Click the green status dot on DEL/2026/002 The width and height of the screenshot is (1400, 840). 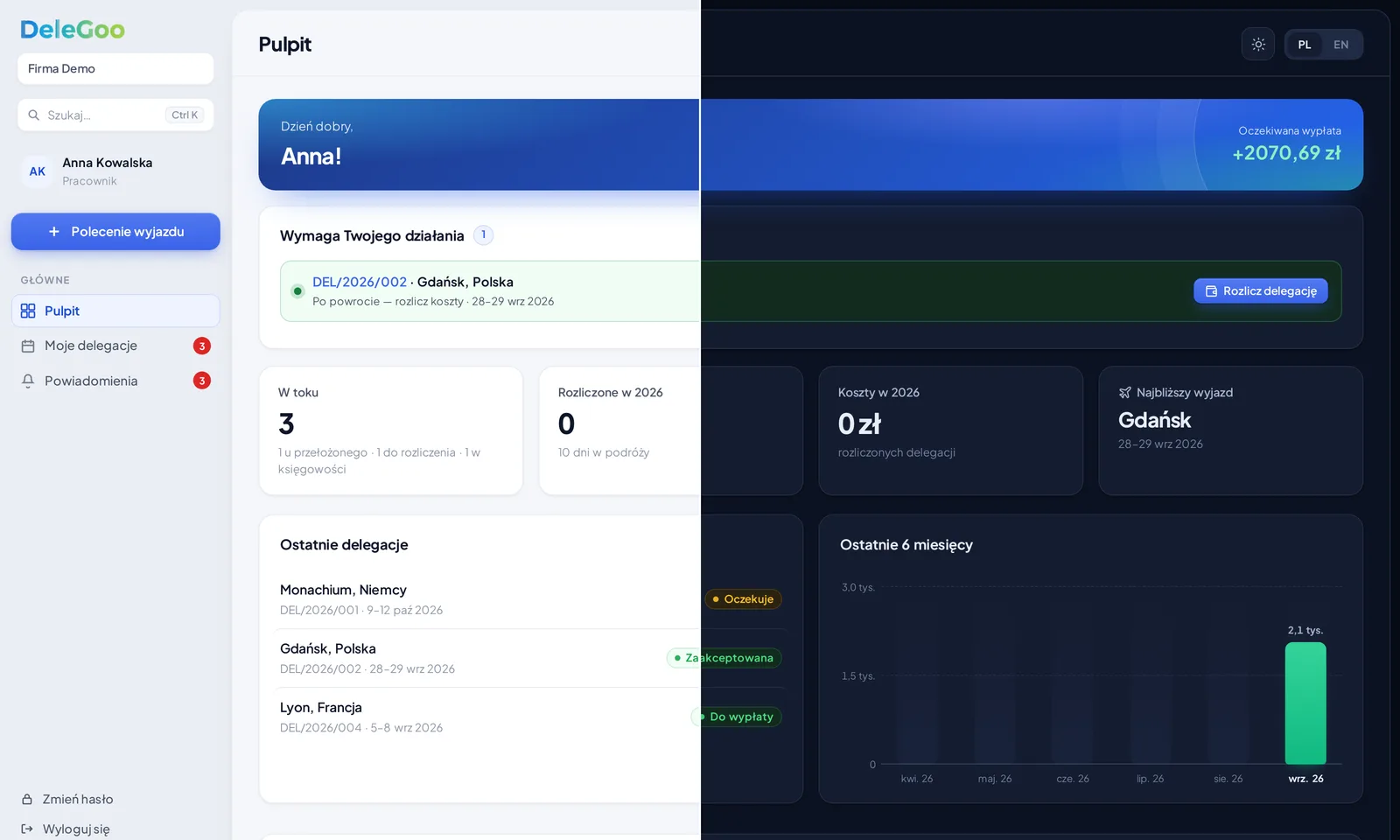[297, 291]
